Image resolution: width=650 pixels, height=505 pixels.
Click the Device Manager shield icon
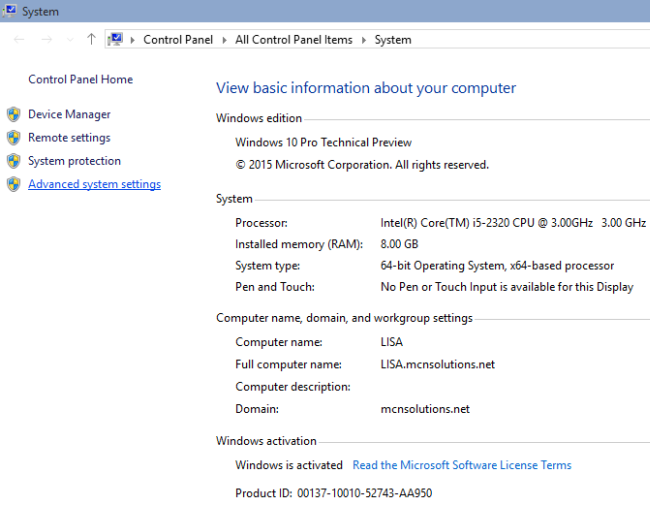13,114
